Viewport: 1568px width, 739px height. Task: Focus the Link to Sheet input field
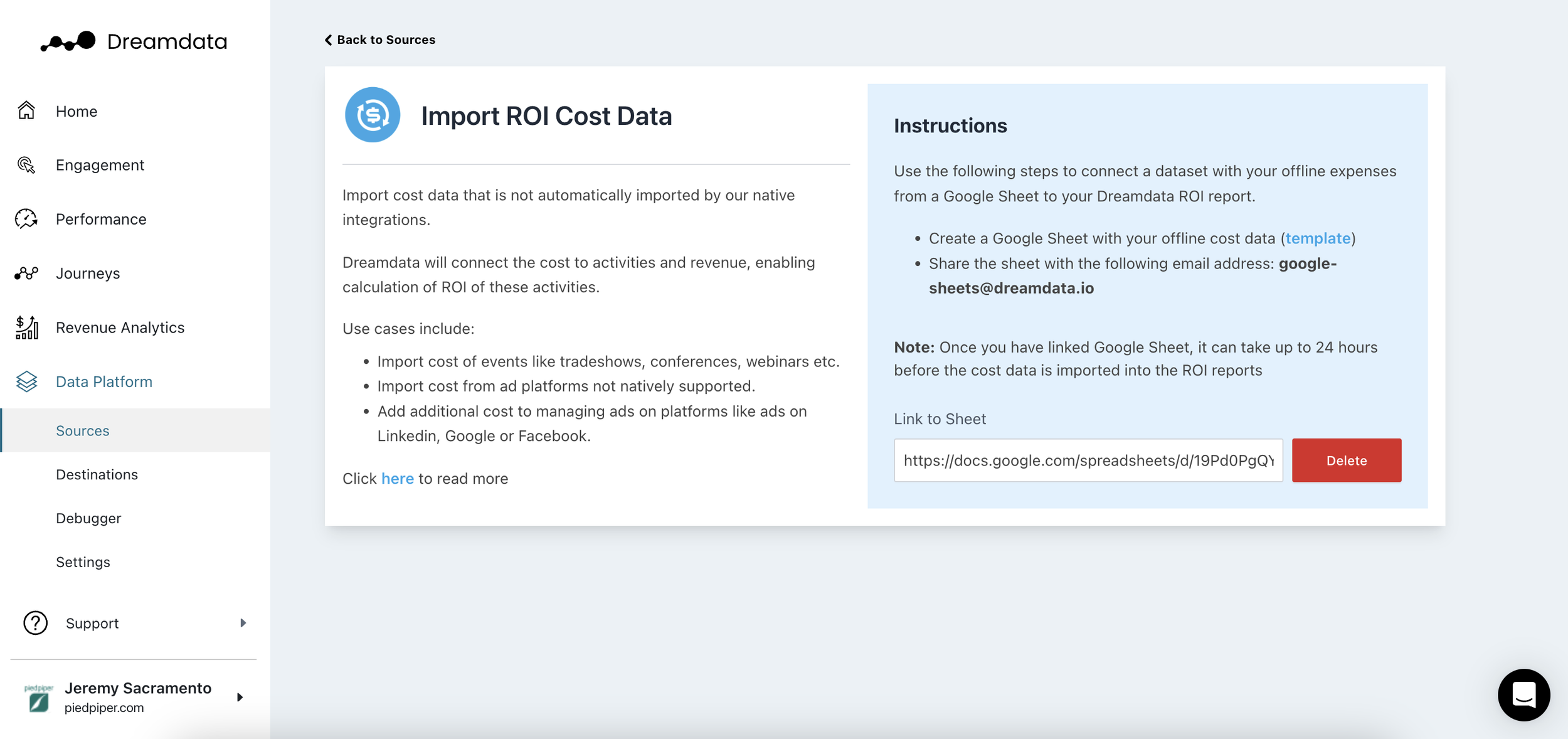coord(1088,460)
